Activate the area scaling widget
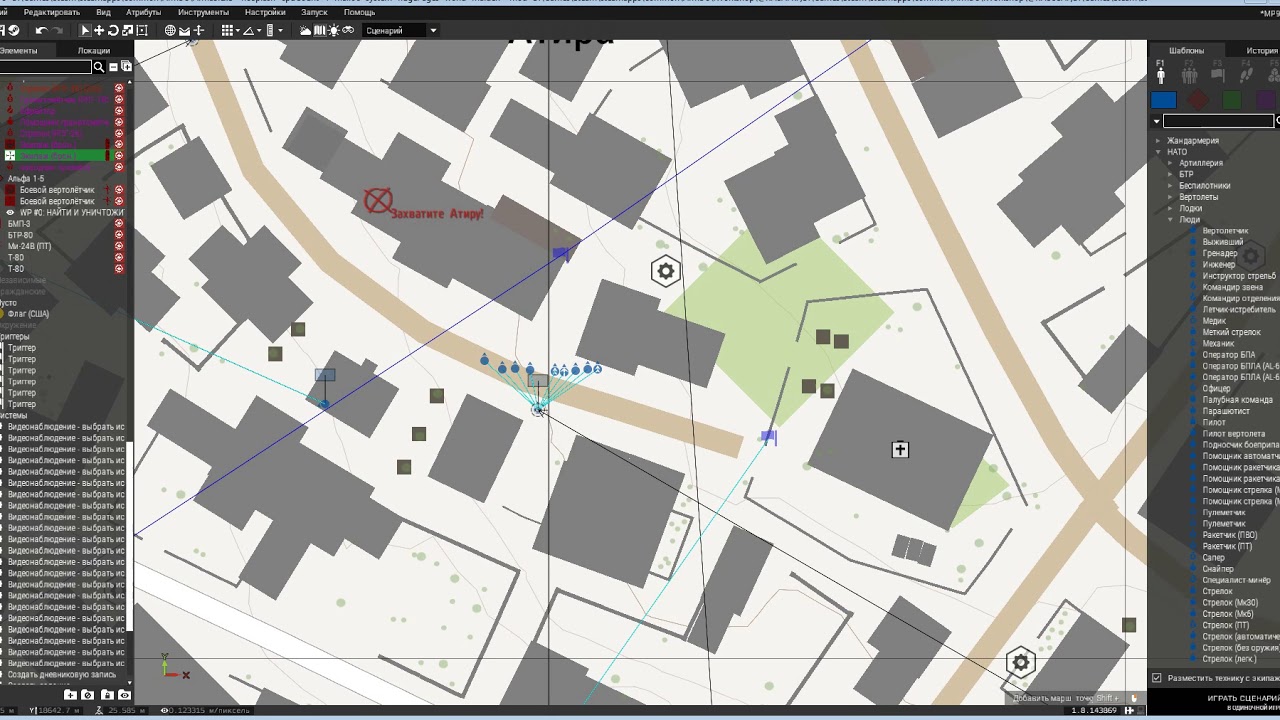This screenshot has width=1280, height=720. 141,31
